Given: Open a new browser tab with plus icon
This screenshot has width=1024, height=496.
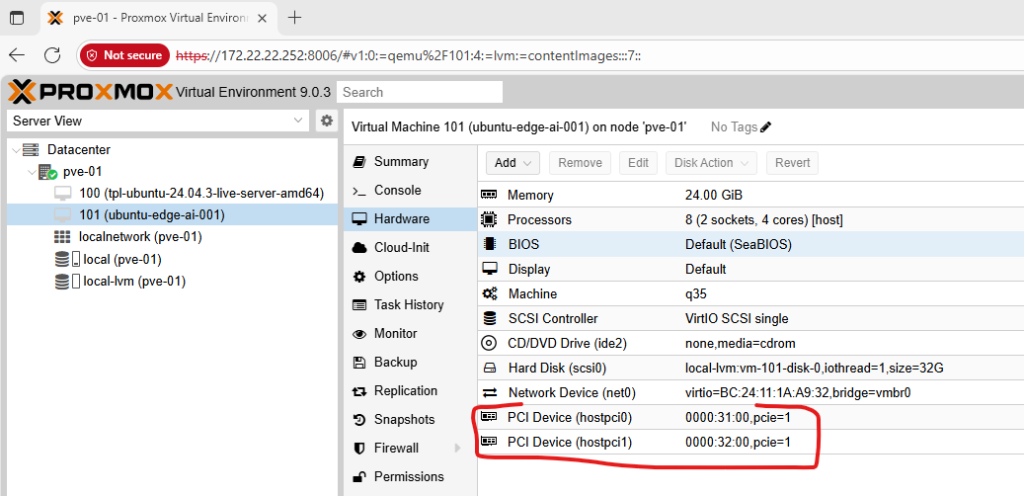Looking at the screenshot, I should click(295, 18).
